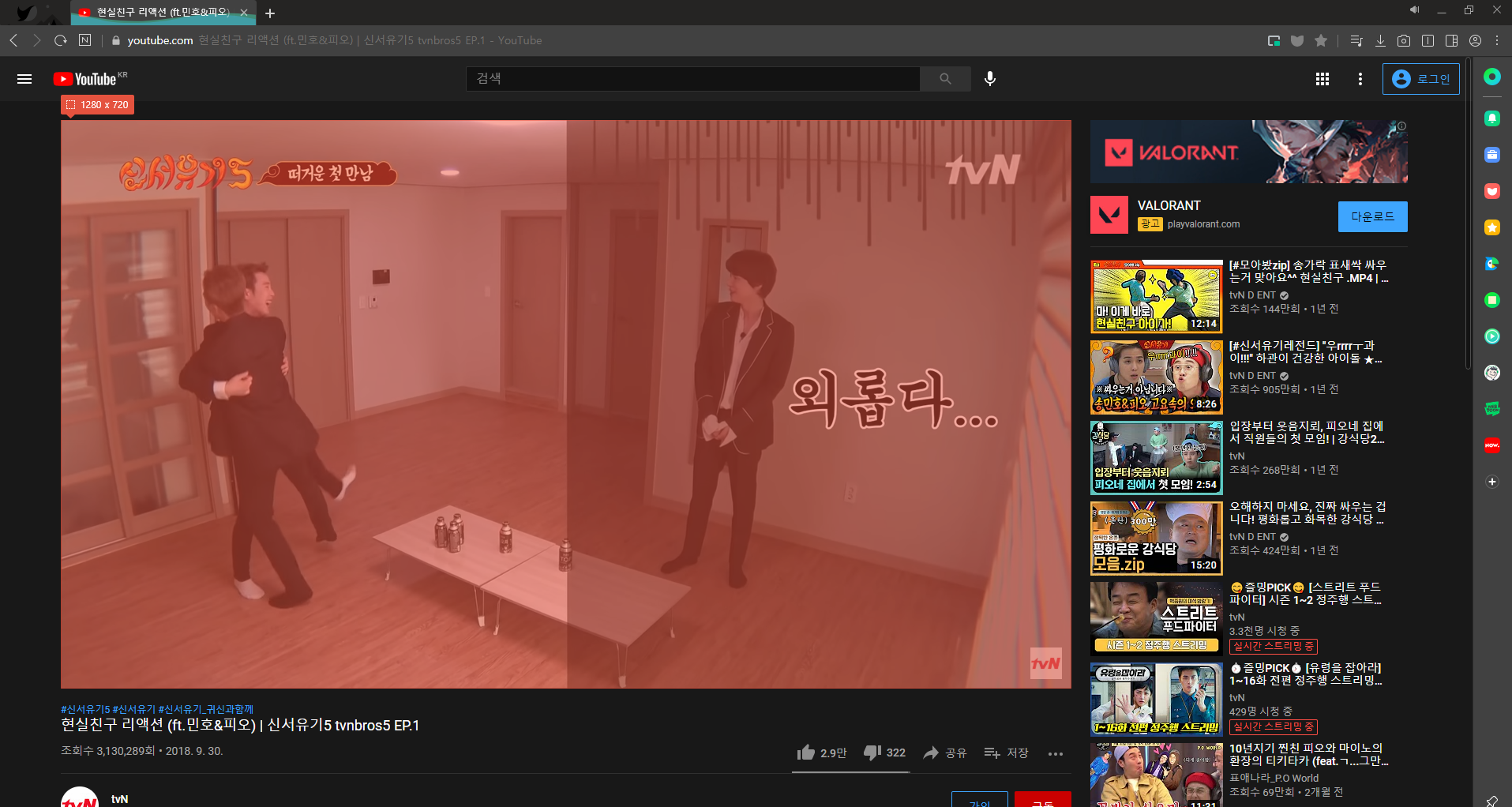Open the YouTube settings three-dot menu
The width and height of the screenshot is (1512, 807).
[1360, 79]
